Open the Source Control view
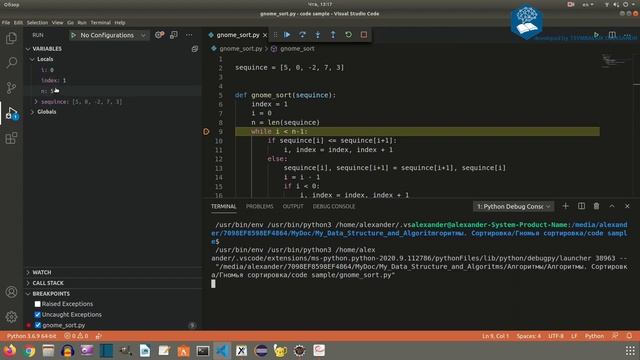Screen dimensions: 640x360 click(11, 87)
